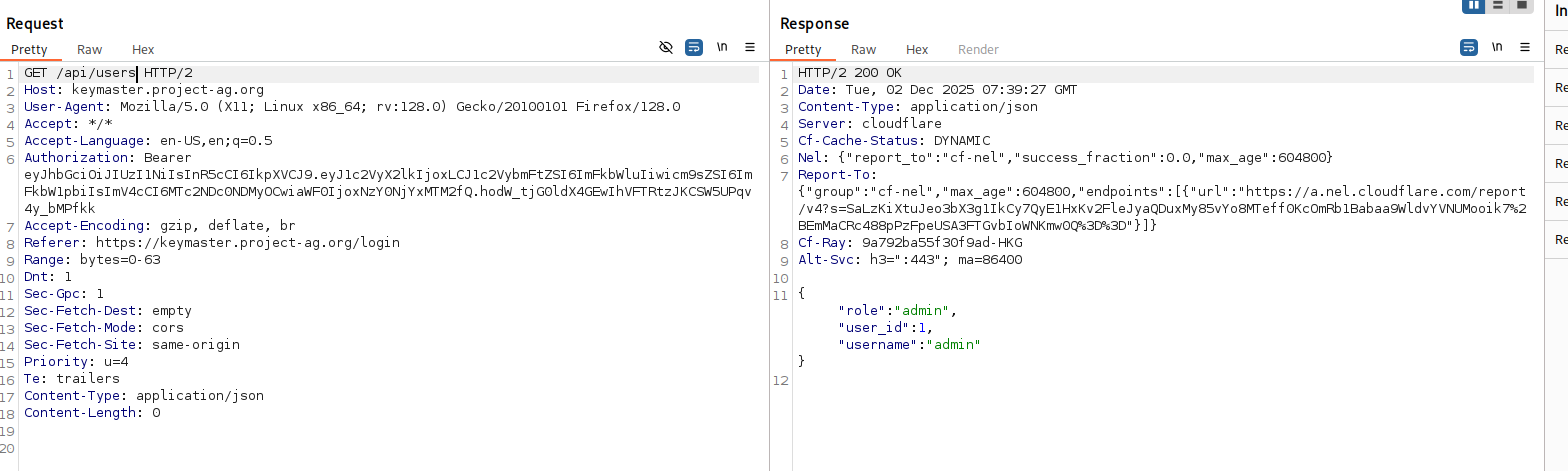
Task: Show \n non-printable characters in Response editor
Action: pos(1497,47)
